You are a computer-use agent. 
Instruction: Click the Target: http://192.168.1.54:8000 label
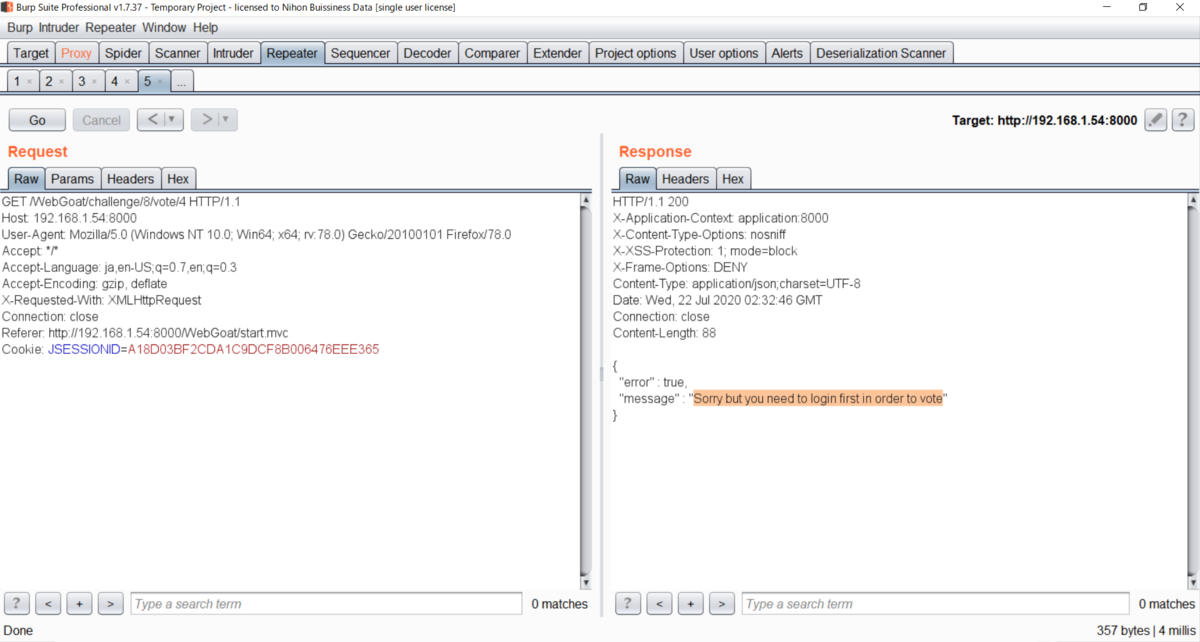pos(1045,120)
